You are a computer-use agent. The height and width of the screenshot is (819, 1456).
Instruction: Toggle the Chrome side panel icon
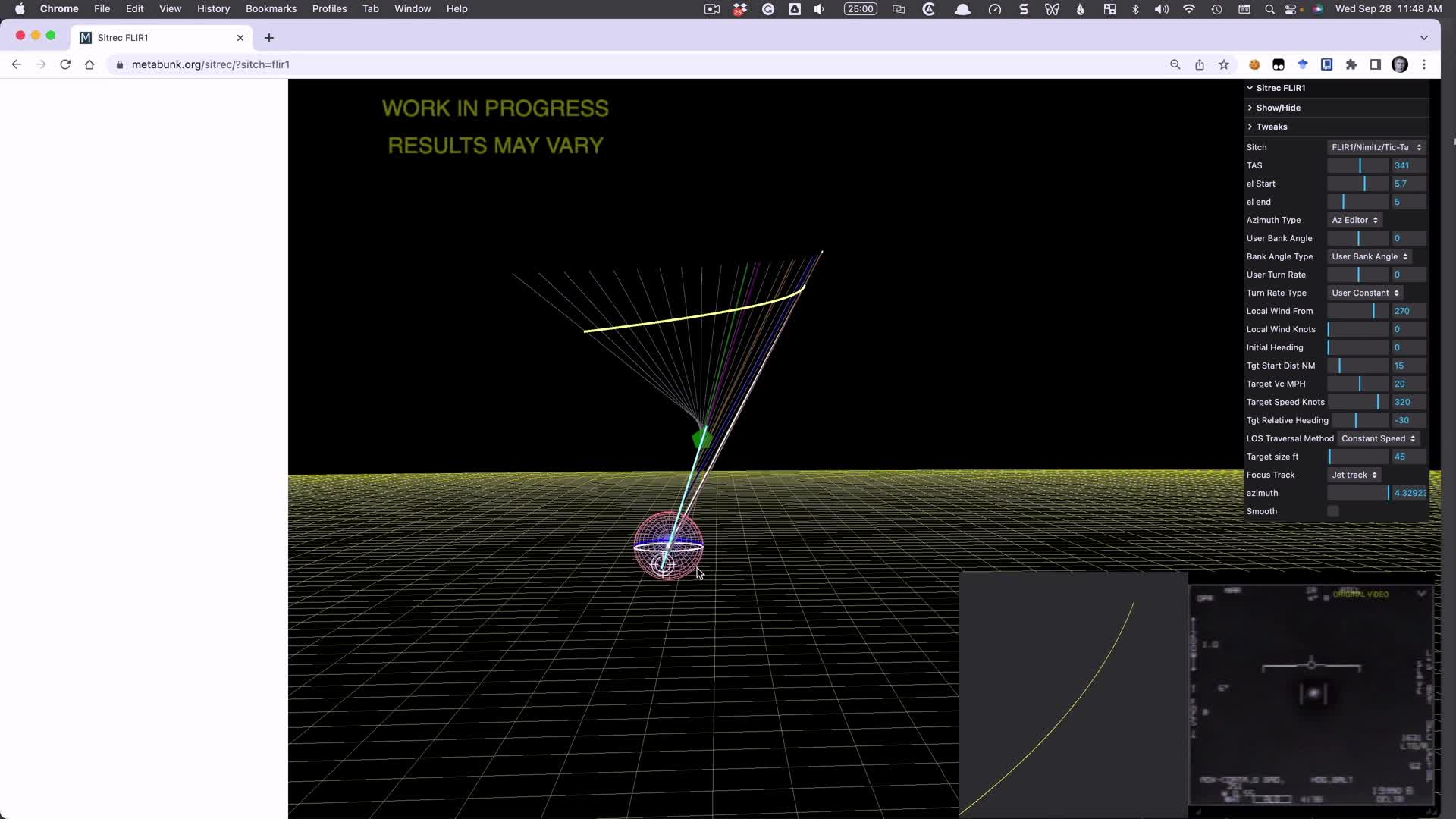point(1376,64)
